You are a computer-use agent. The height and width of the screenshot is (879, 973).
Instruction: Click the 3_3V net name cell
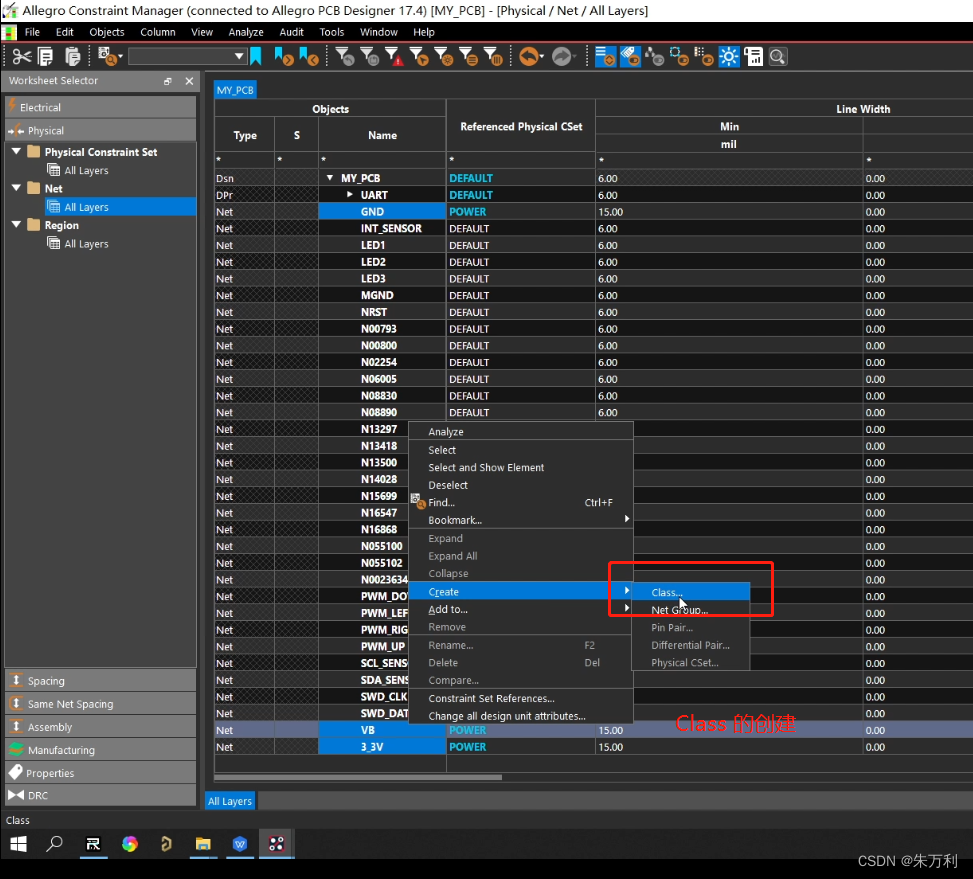382,747
